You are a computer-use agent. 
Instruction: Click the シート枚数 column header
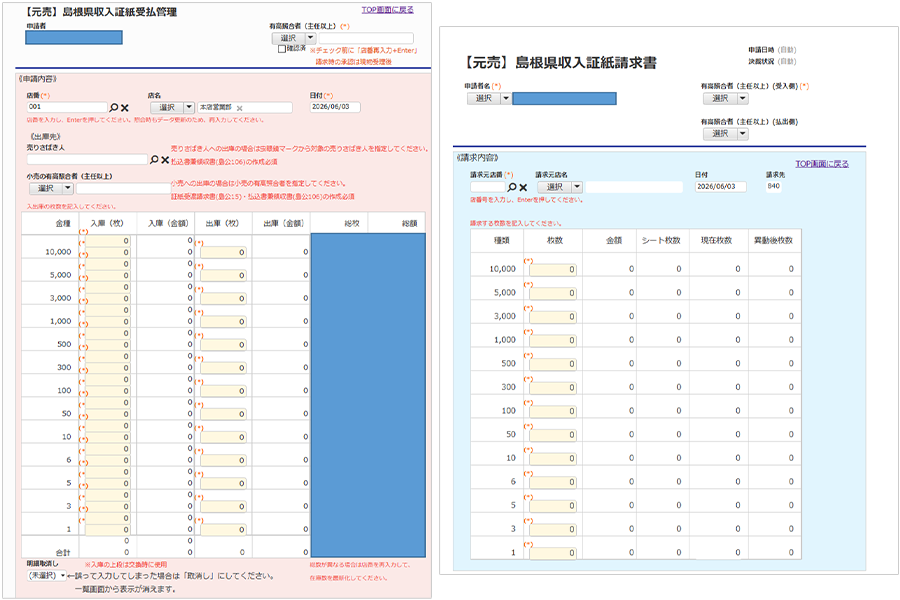(661, 241)
